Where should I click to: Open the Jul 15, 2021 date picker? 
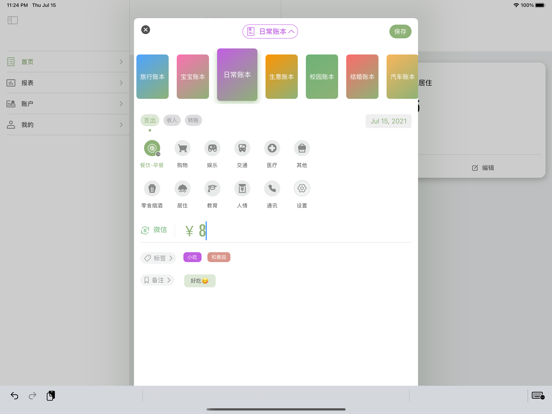point(388,121)
